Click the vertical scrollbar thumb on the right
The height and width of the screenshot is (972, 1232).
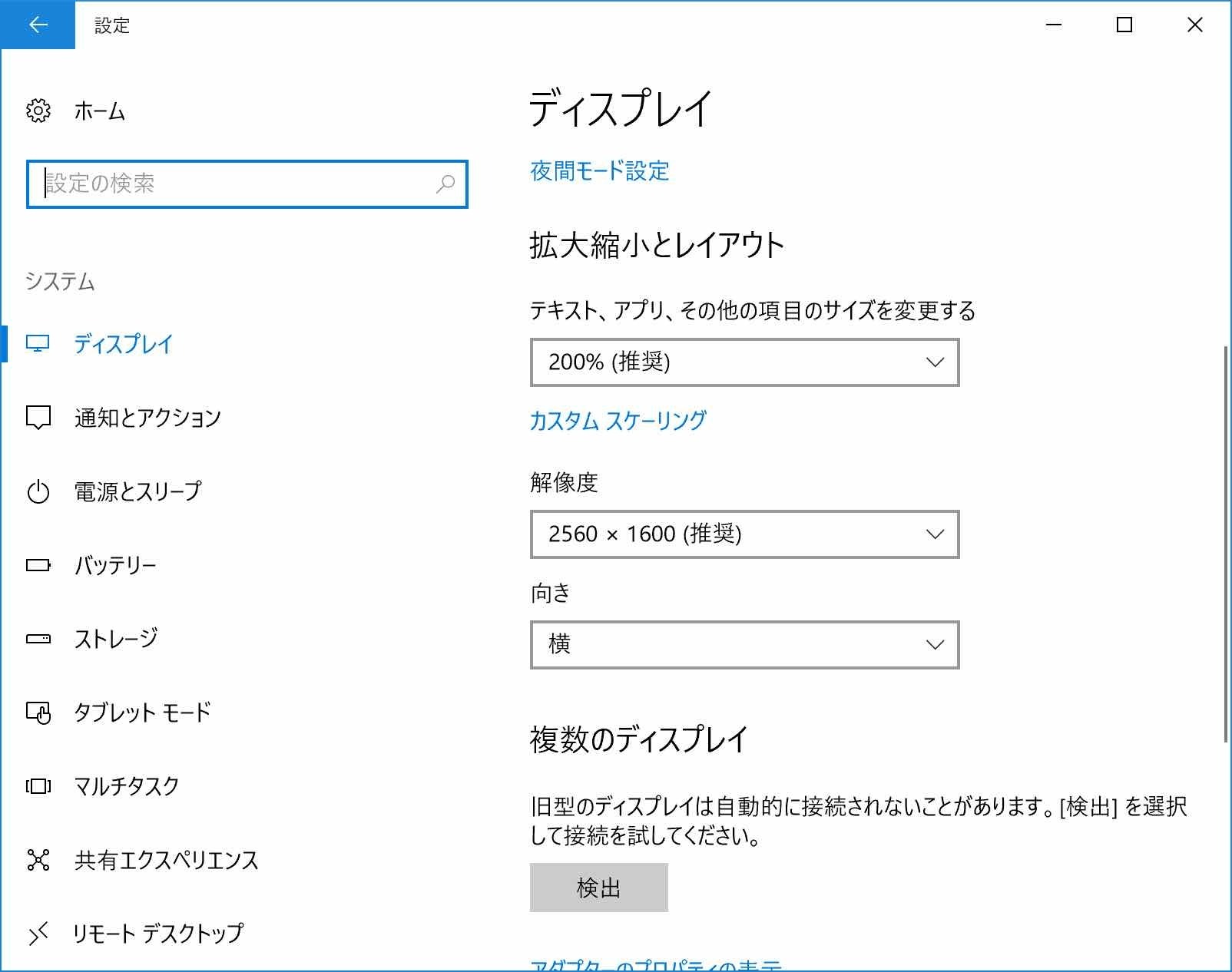pyautogui.click(x=1226, y=544)
